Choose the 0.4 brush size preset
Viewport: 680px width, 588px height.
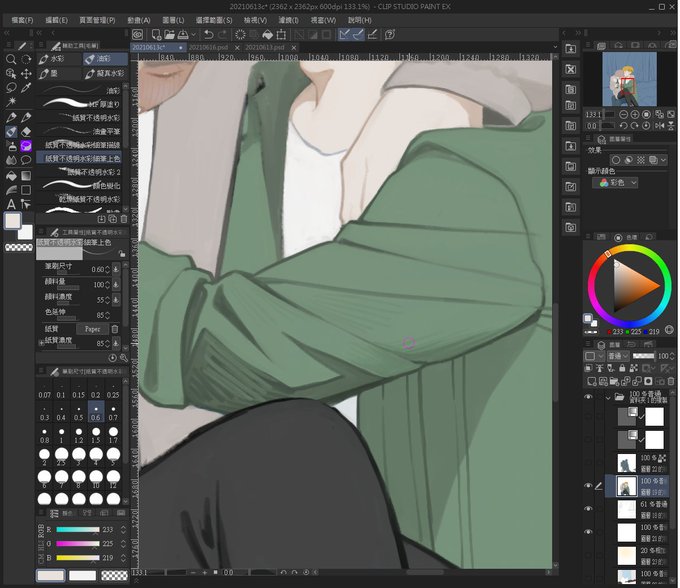click(x=61, y=414)
